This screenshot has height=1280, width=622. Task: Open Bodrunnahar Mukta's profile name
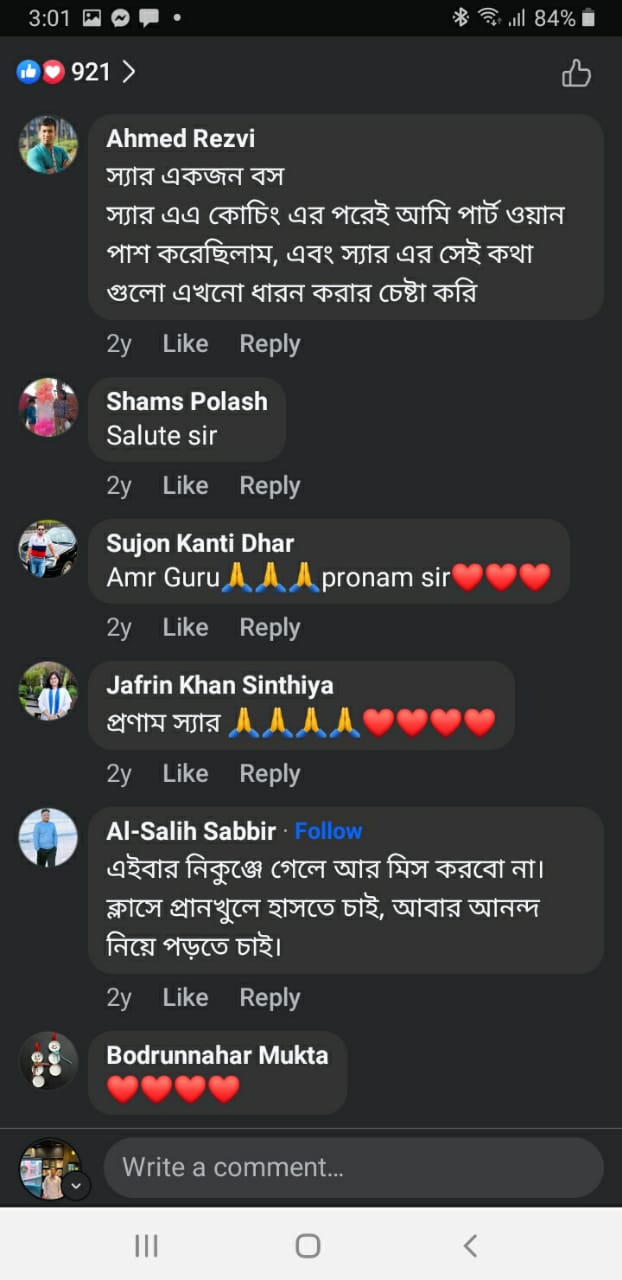point(217,1055)
